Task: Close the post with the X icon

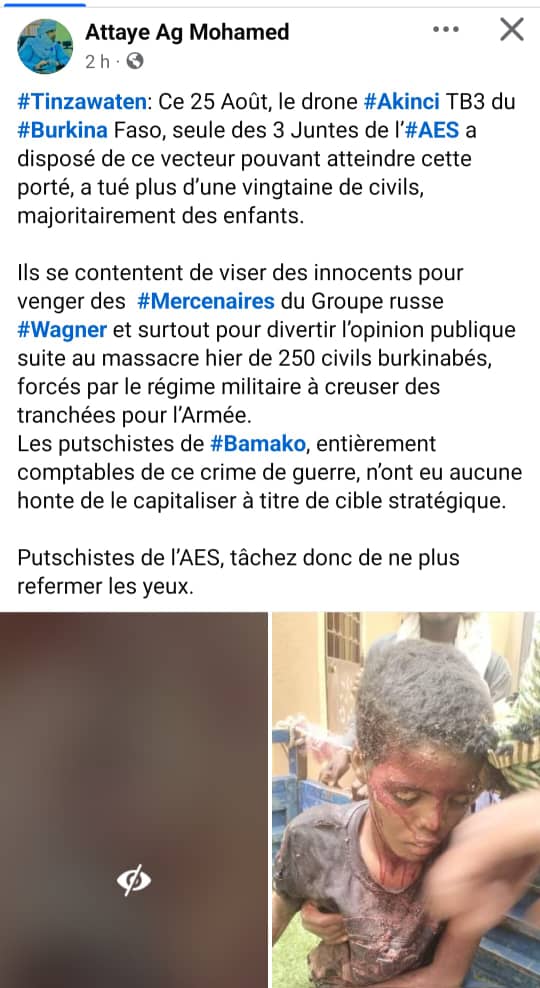Action: (x=512, y=29)
